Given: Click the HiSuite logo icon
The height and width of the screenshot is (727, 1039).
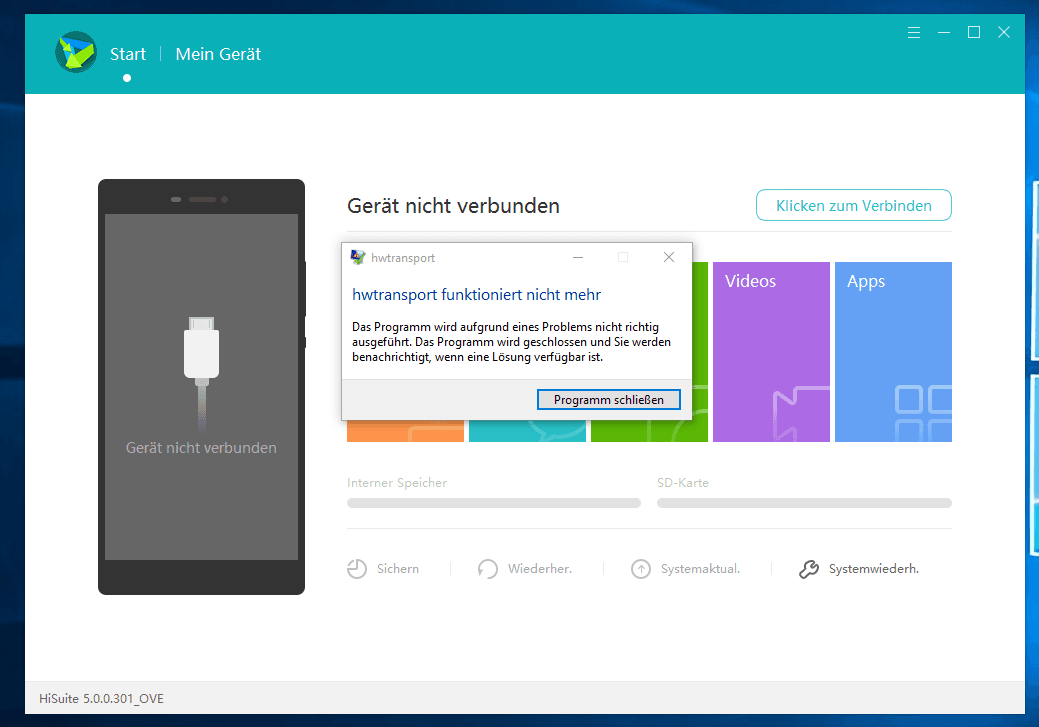Looking at the screenshot, I should pos(76,53).
